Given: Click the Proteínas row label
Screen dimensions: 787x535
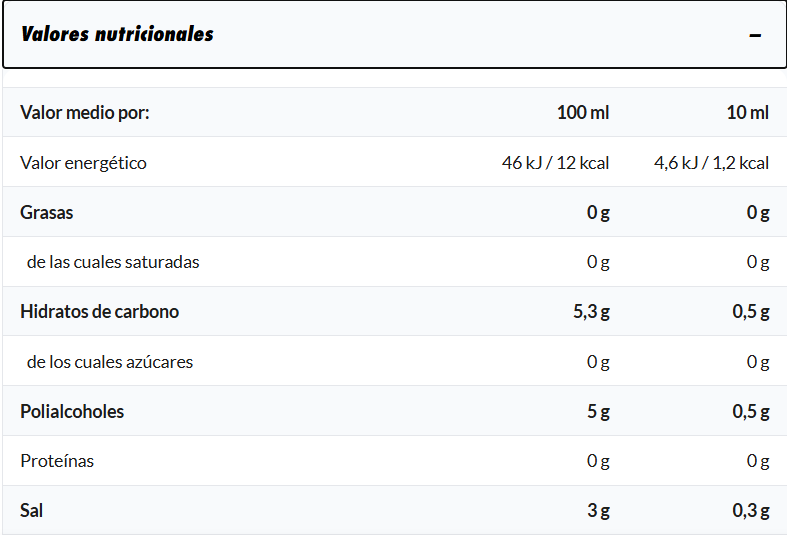Looking at the screenshot, I should [57, 461].
